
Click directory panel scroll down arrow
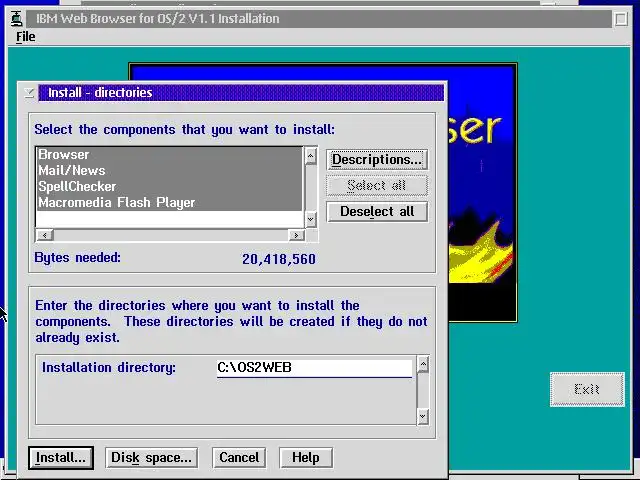click(x=423, y=417)
